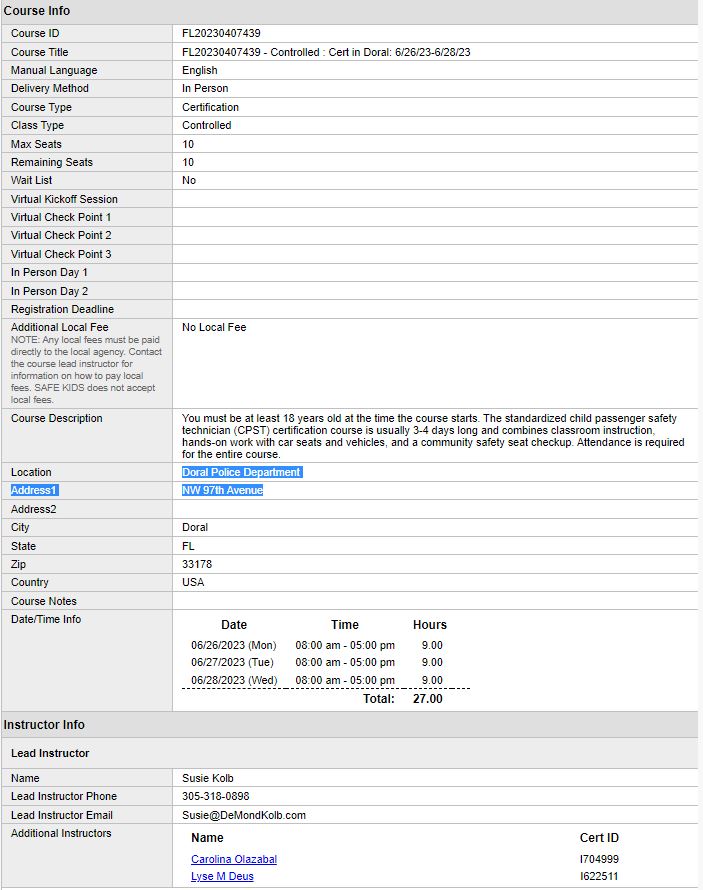Click the Course Notes label
Viewport: 703px width, 890px height.
44,601
